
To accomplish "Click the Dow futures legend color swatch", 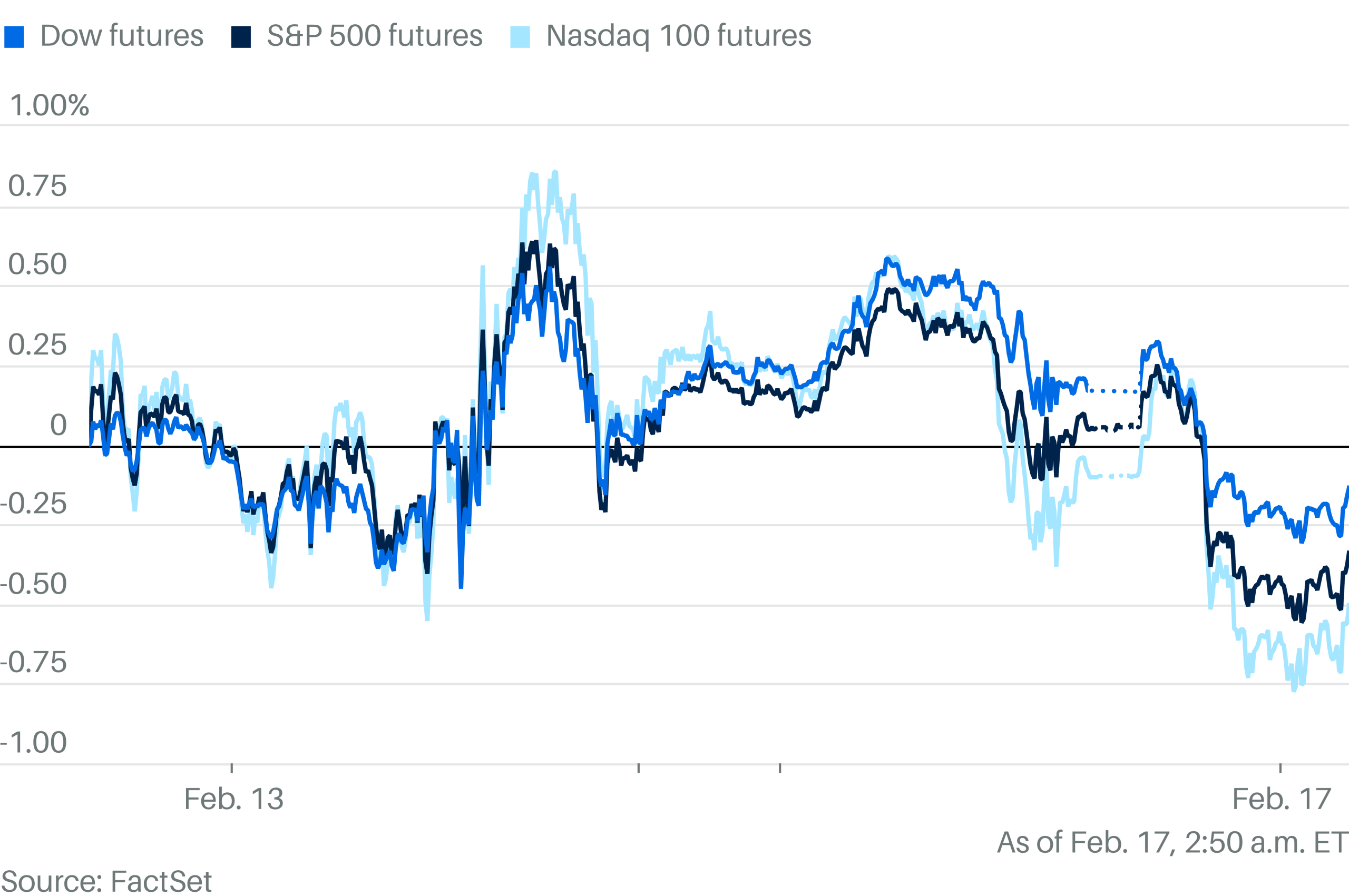I will (14, 36).
